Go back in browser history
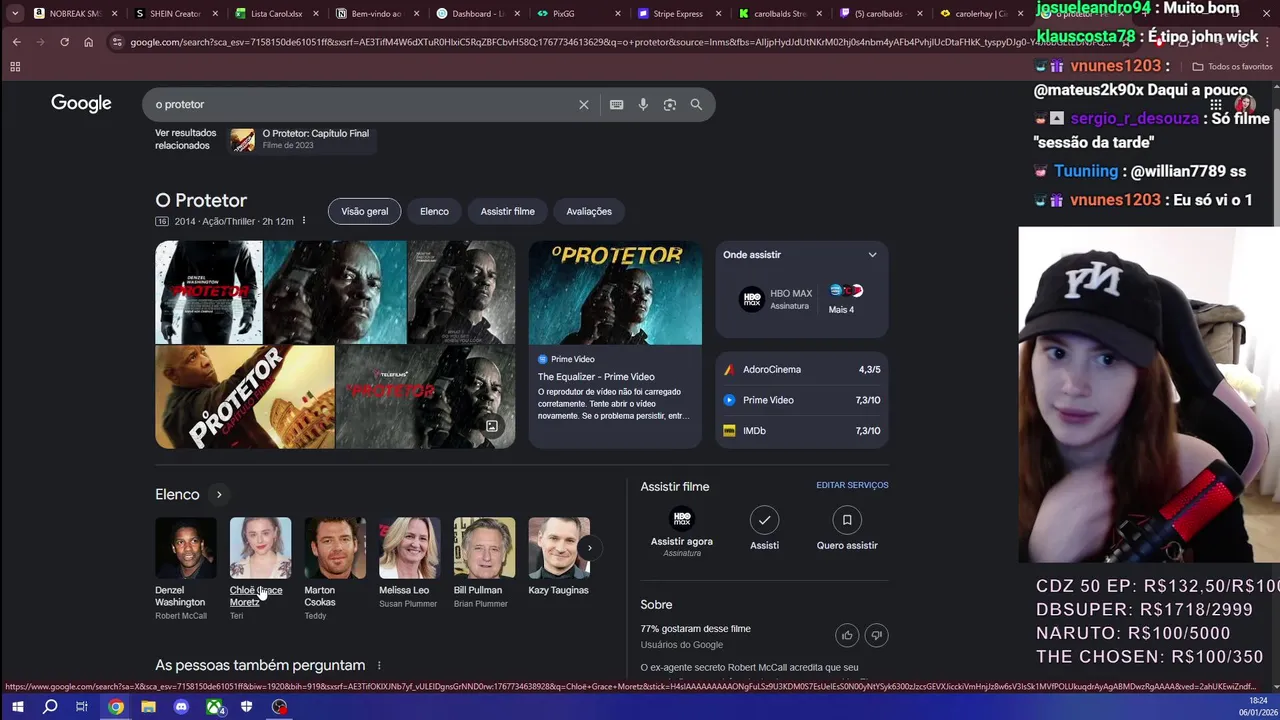 16,42
